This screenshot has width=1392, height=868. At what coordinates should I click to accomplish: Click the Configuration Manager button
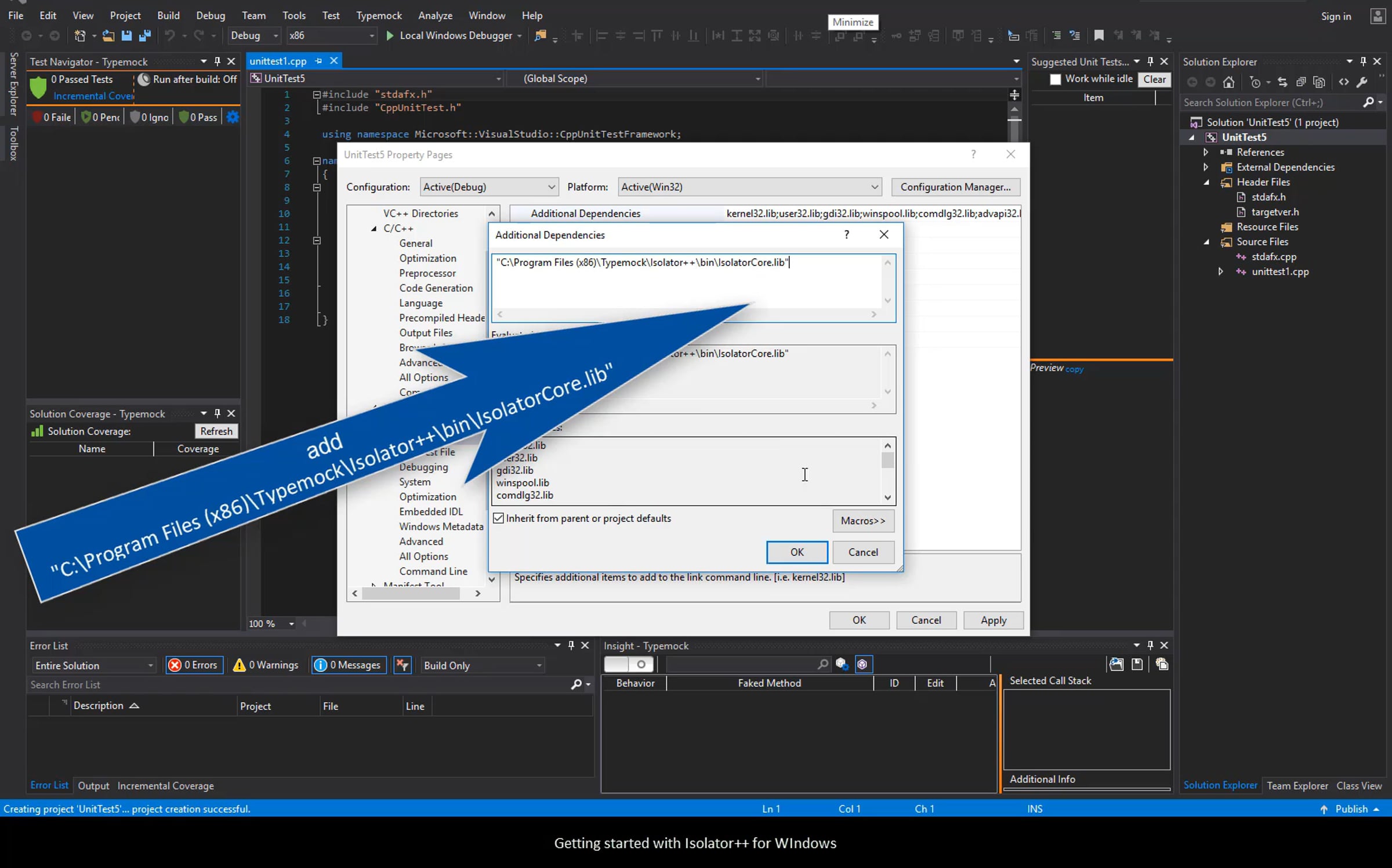(x=955, y=187)
